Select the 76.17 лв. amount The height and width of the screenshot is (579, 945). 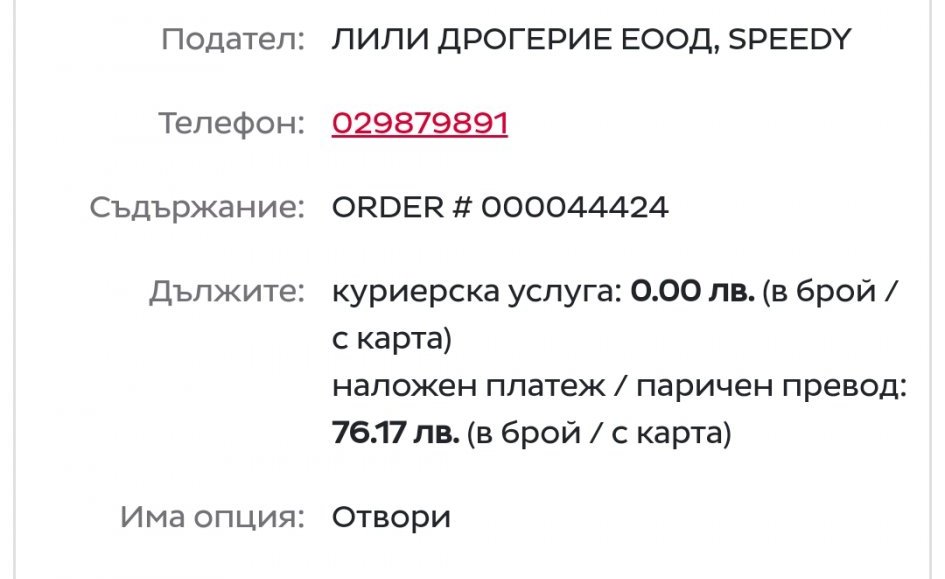pyautogui.click(x=395, y=435)
